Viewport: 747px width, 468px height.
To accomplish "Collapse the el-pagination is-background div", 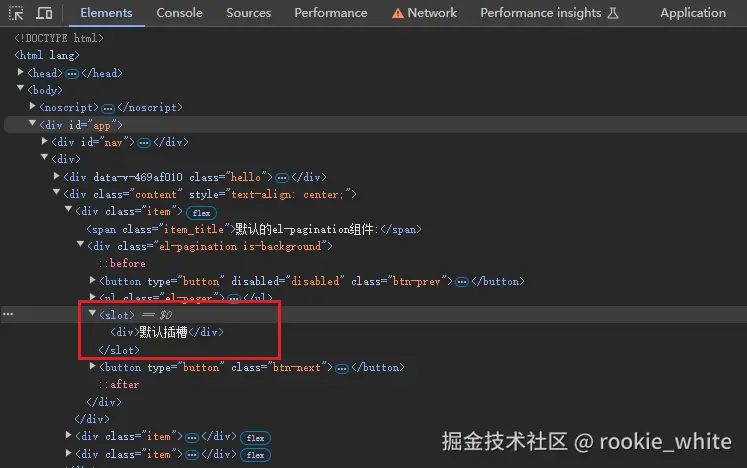I will point(80,244).
